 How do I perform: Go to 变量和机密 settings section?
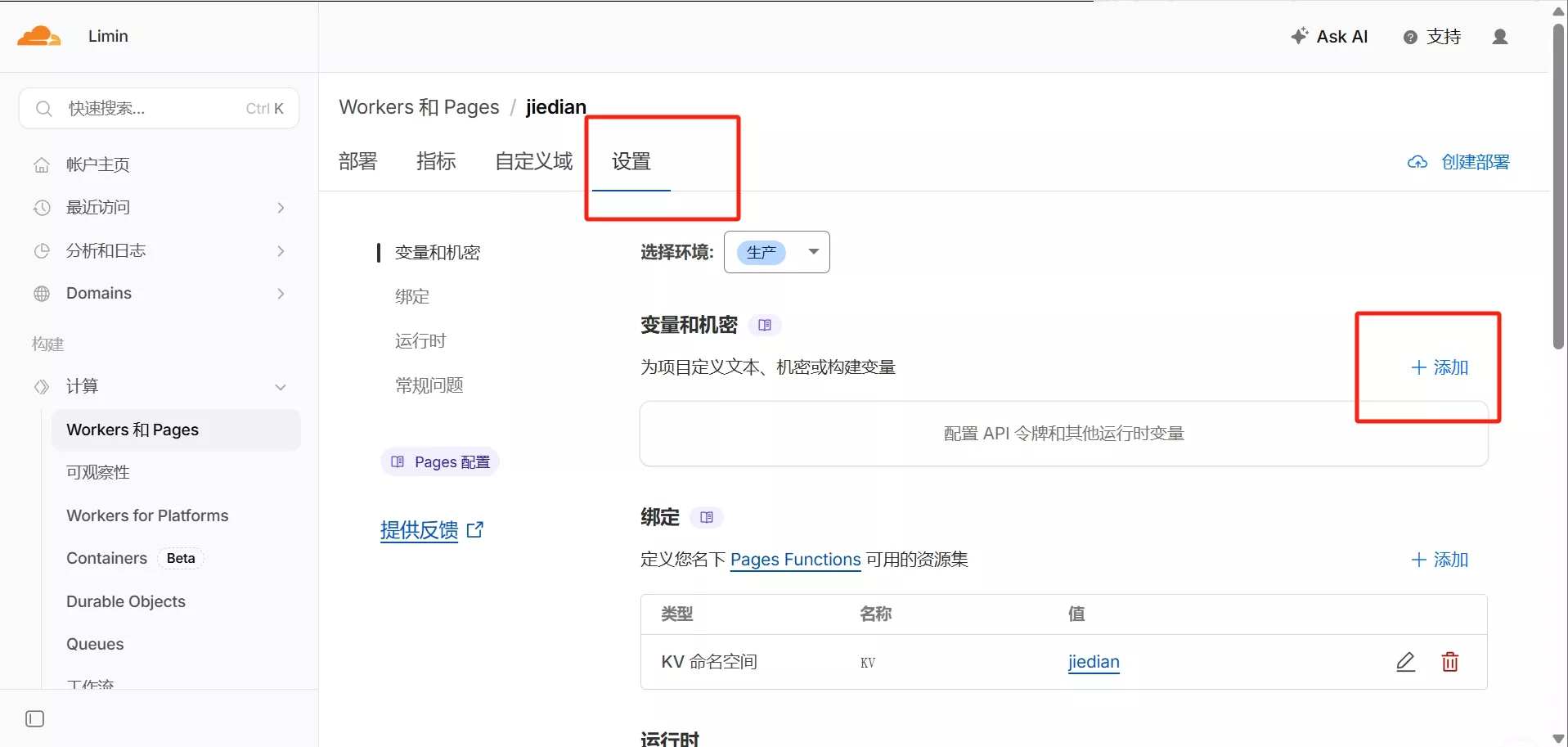[438, 253]
